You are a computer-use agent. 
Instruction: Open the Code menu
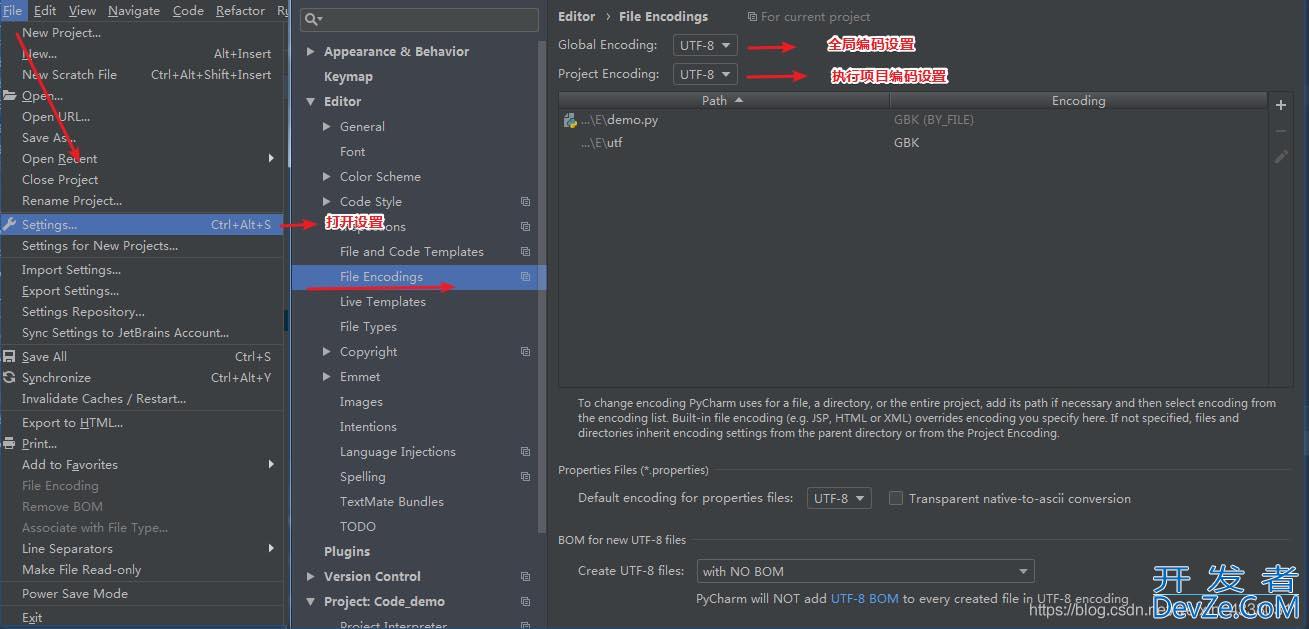[x=188, y=10]
